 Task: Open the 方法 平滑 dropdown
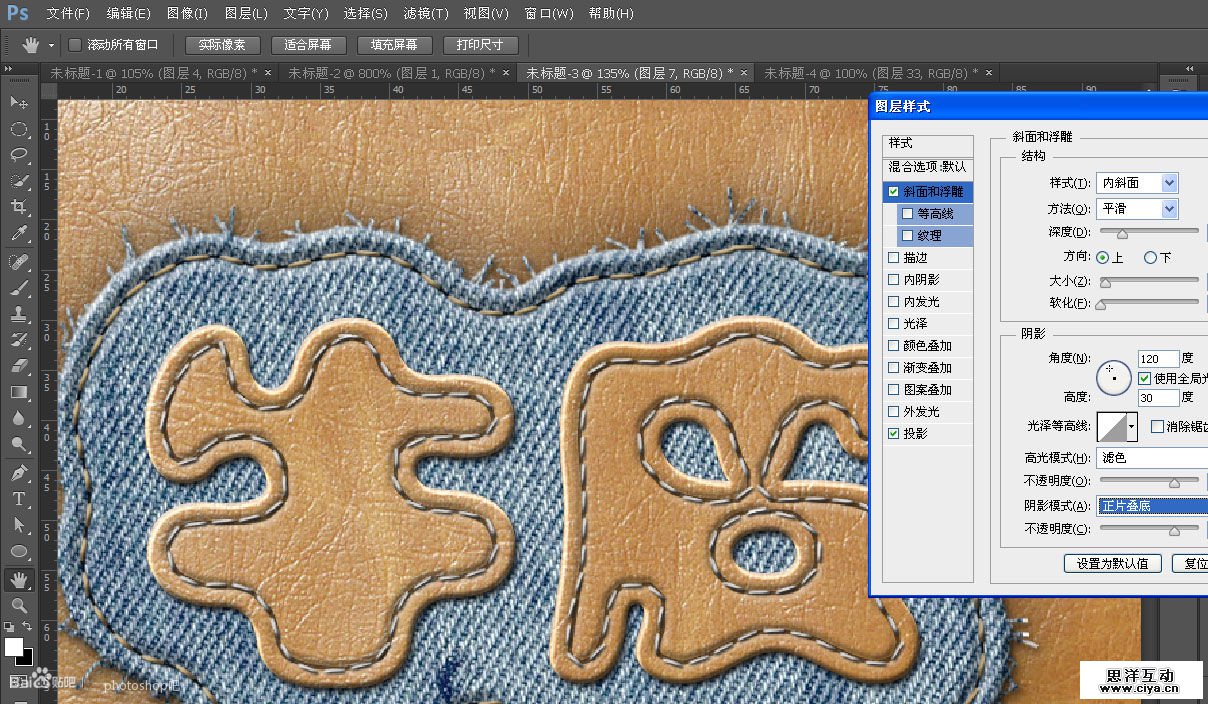click(1169, 209)
